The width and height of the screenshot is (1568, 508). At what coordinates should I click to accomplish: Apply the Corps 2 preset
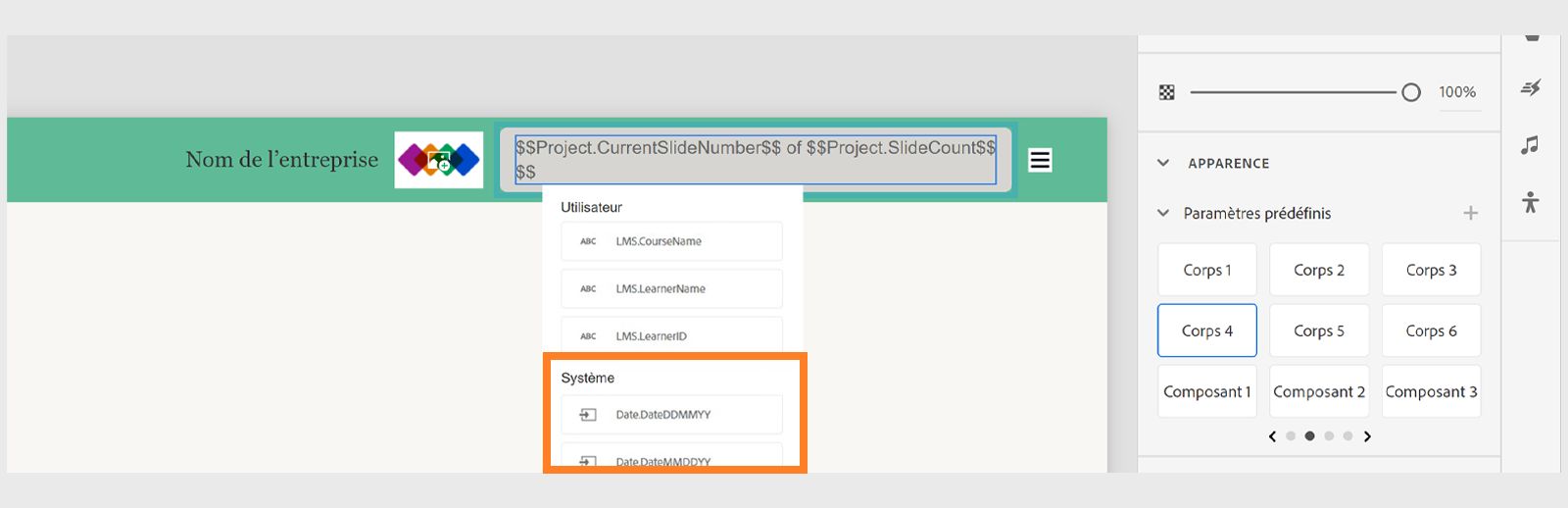1319,270
